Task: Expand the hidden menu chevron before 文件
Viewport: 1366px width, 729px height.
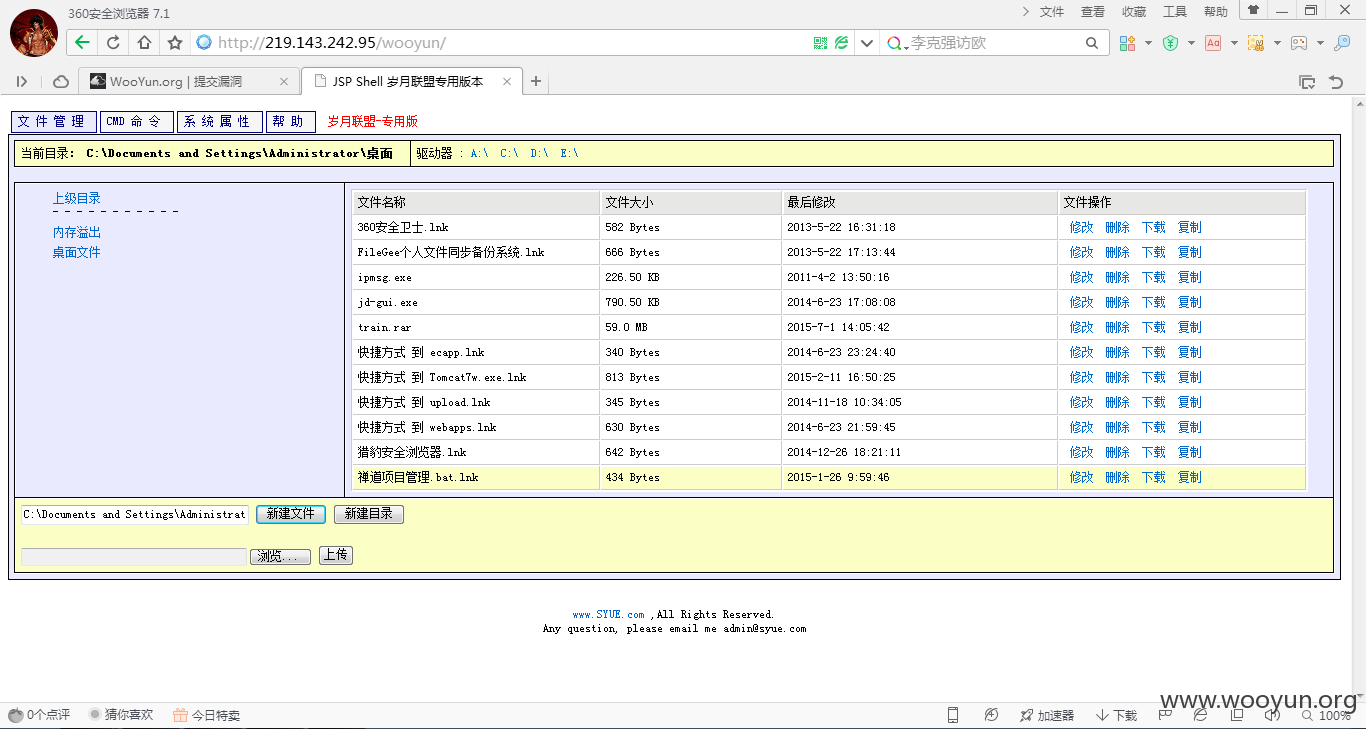Action: click(1025, 12)
